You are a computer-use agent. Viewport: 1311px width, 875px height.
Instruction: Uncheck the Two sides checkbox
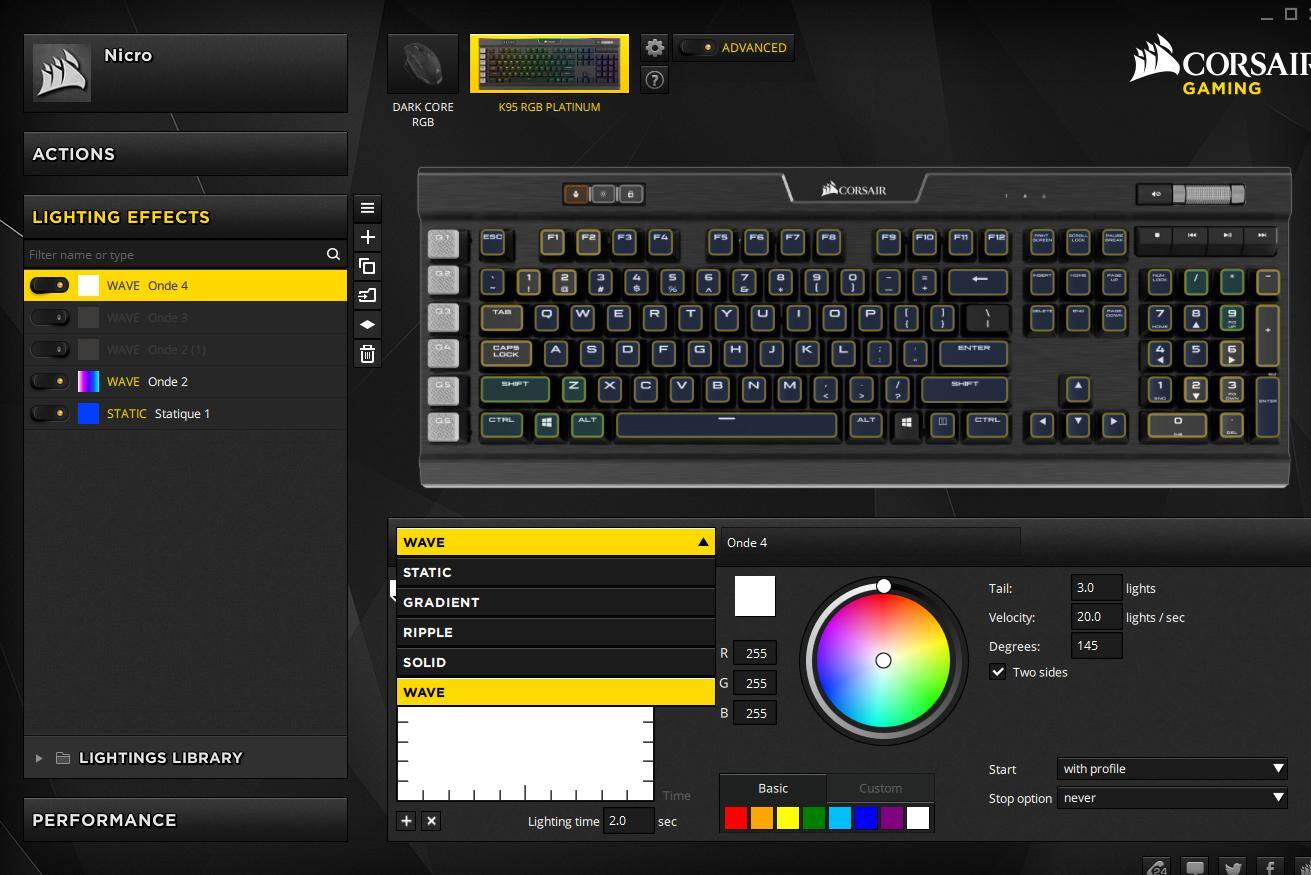pyautogui.click(x=998, y=672)
